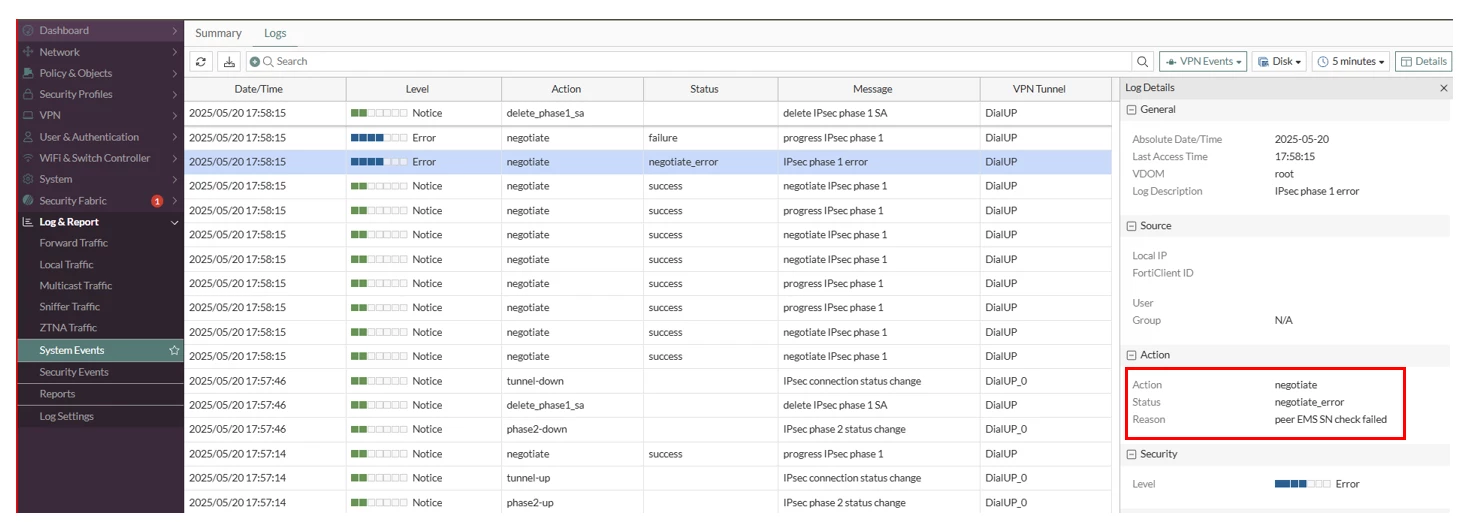Image resolution: width=1469 pixels, height=523 pixels.
Task: Open Multicast Traffic logs
Action: (x=76, y=286)
